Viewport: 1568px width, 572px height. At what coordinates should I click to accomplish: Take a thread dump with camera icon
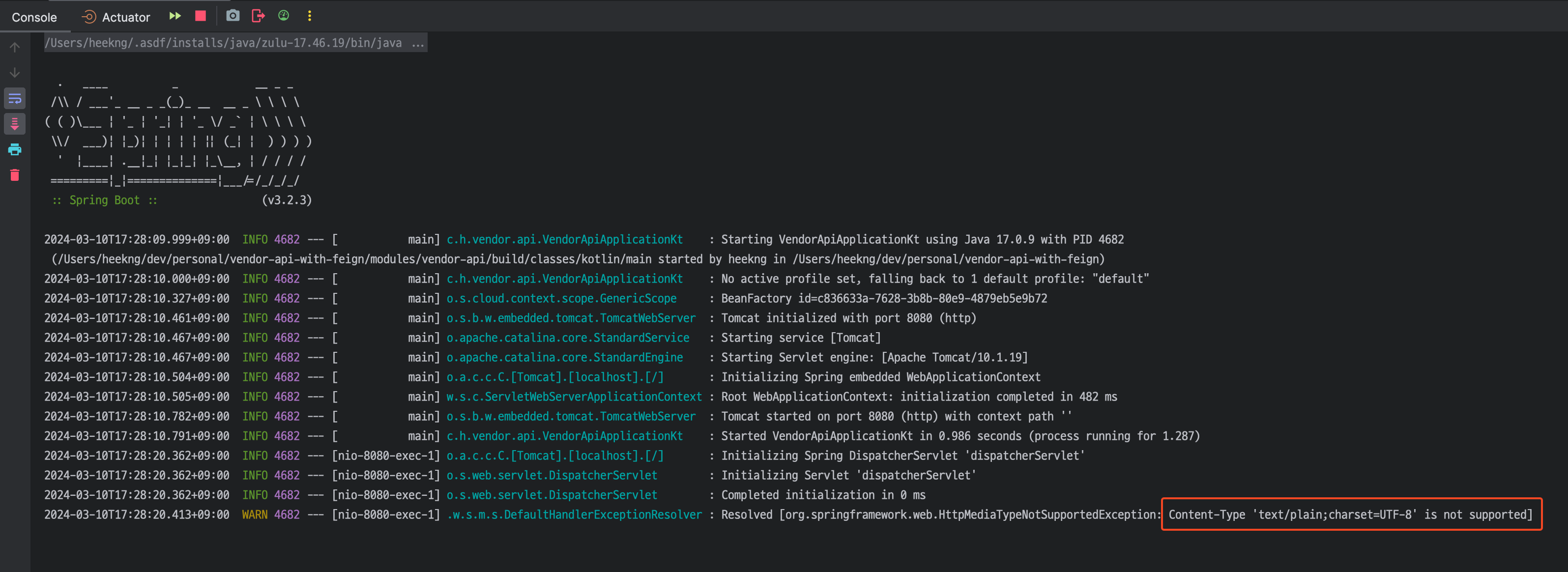pyautogui.click(x=232, y=16)
